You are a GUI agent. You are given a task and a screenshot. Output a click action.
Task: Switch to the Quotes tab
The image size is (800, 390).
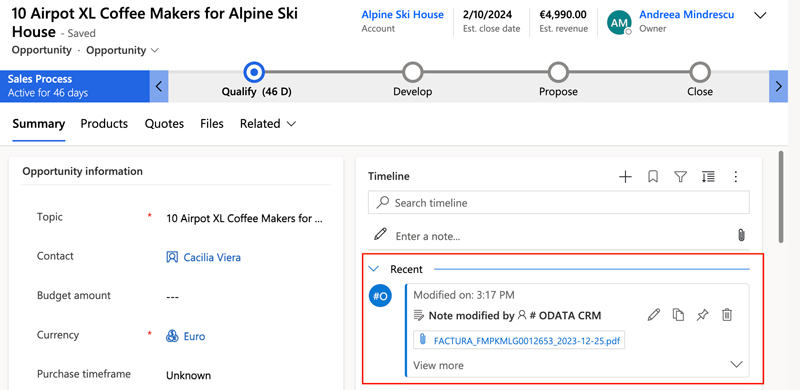click(164, 124)
